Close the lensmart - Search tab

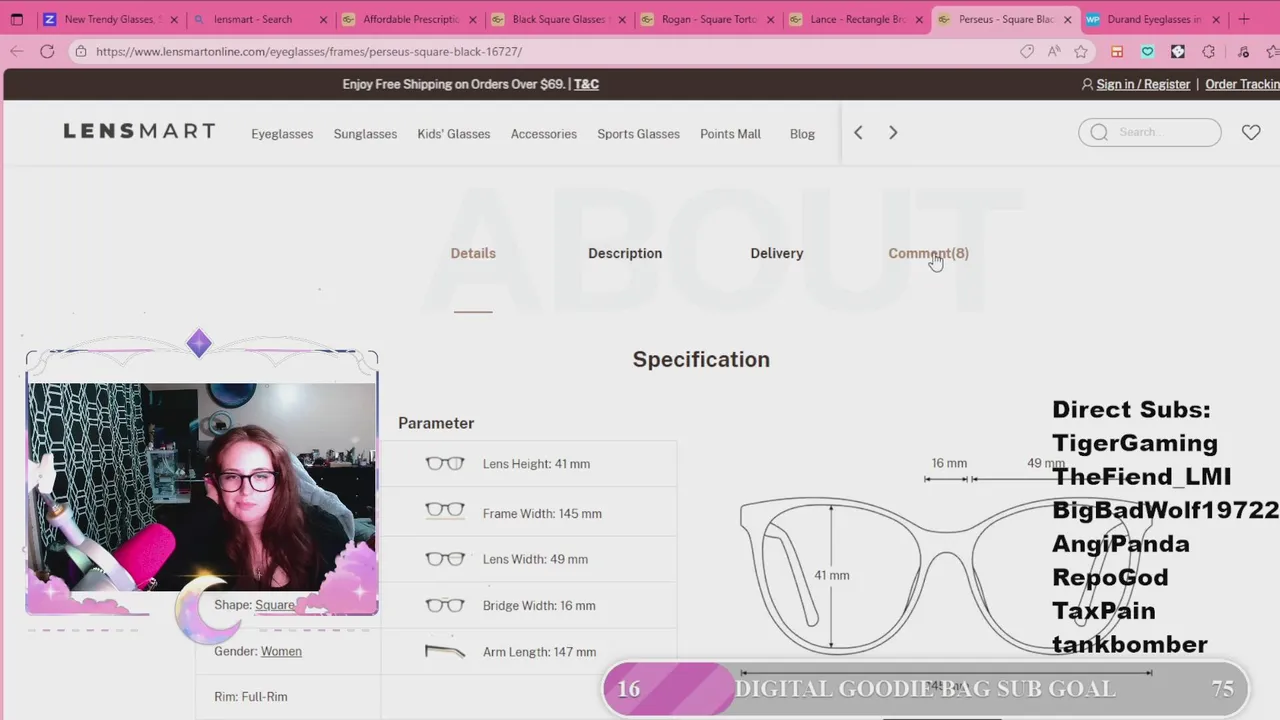(323, 19)
